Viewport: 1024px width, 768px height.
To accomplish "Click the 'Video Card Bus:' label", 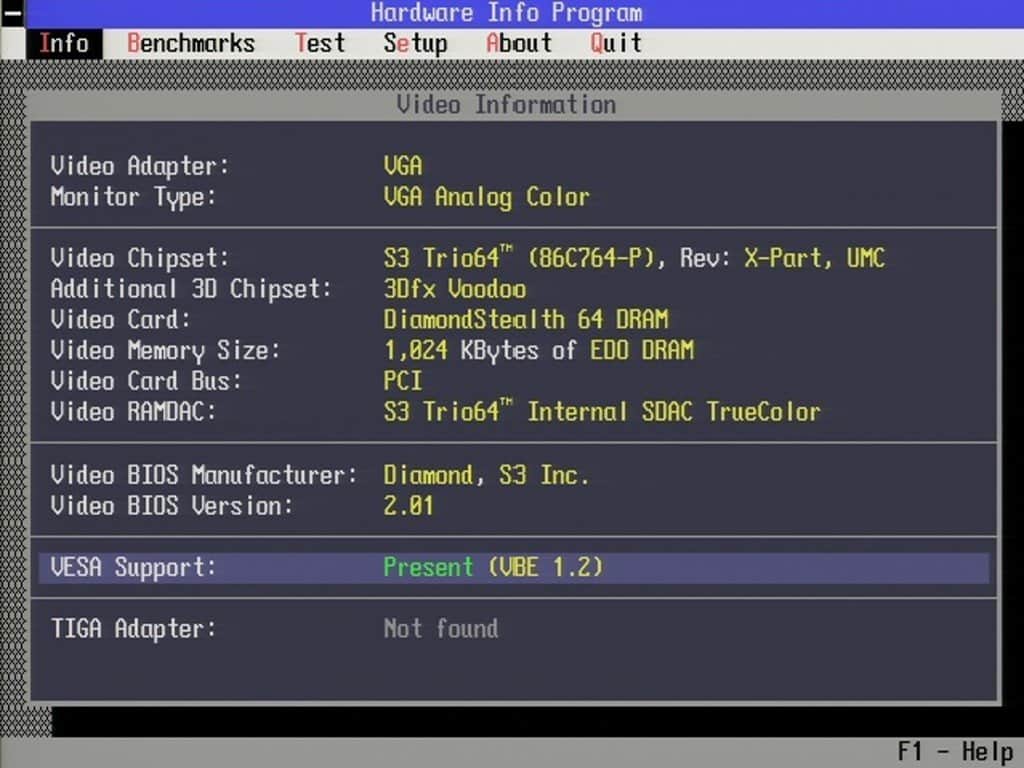I will (146, 381).
